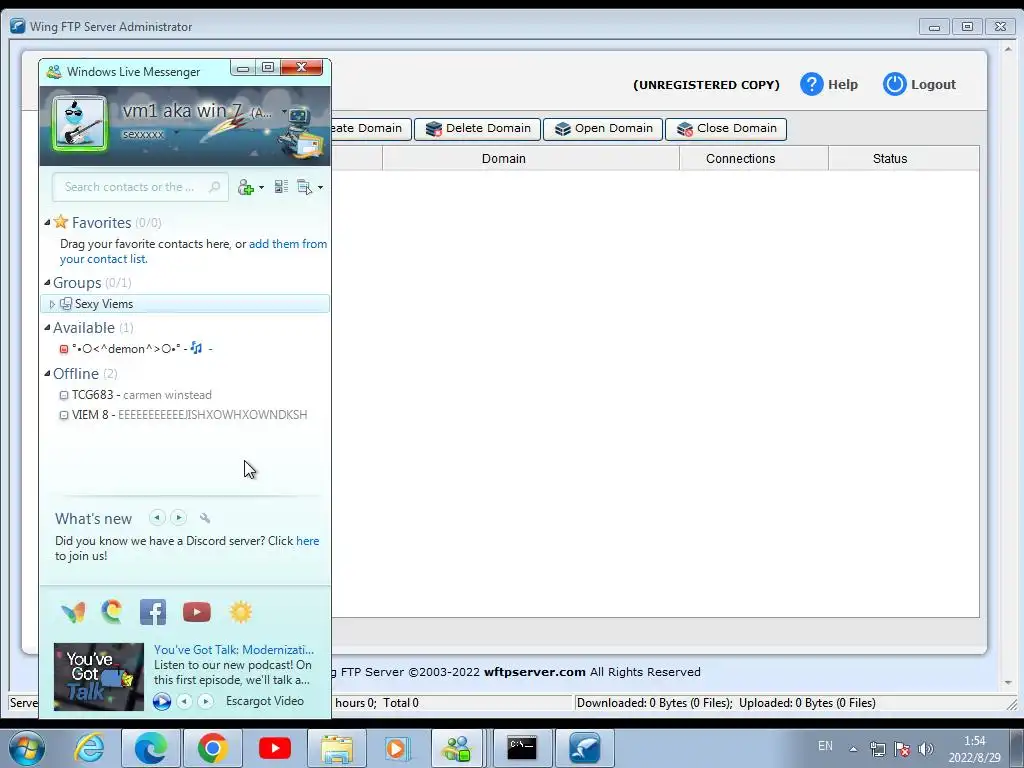Click the Help question mark icon
Image resolution: width=1024 pixels, height=768 pixels.
811,84
